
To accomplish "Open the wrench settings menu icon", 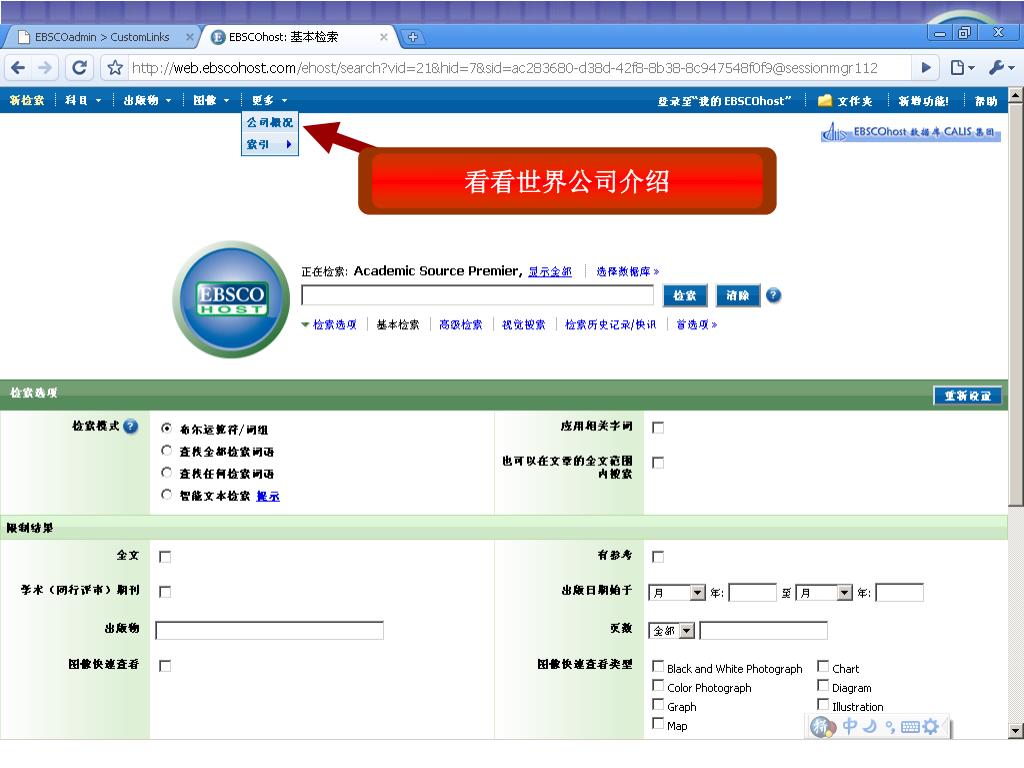I will [x=1002, y=67].
